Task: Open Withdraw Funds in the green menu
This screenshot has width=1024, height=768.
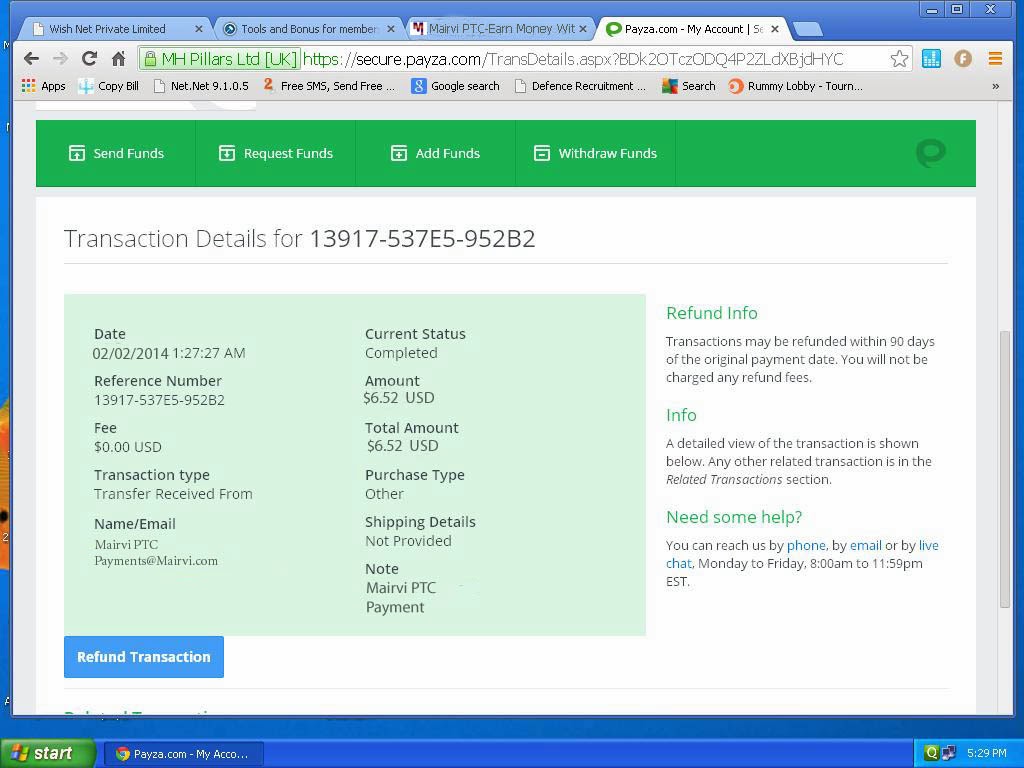Action: pyautogui.click(x=596, y=153)
